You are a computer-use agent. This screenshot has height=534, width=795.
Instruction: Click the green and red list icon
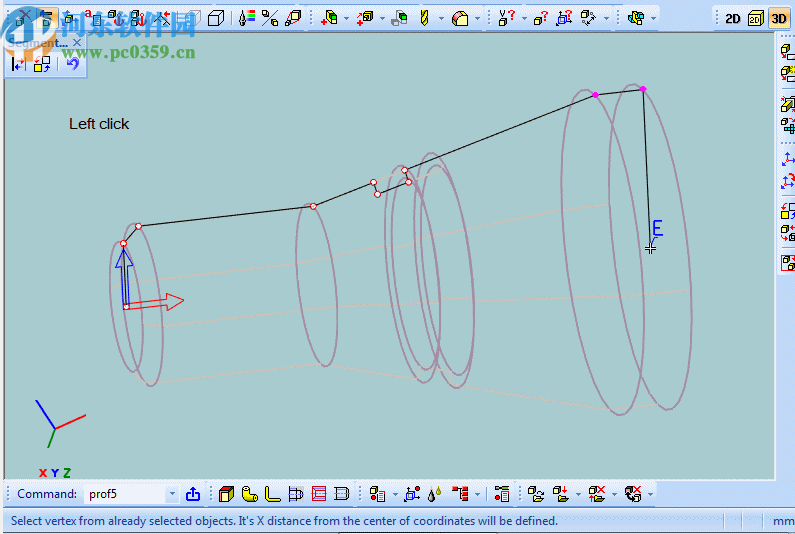[502, 494]
